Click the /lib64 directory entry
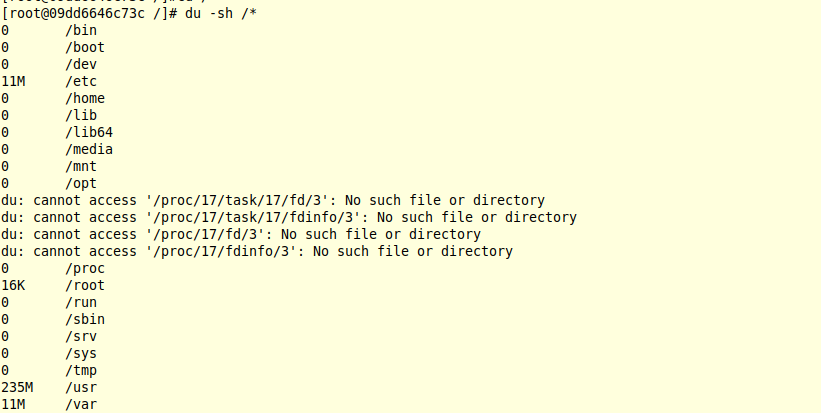Image resolution: width=821 pixels, height=413 pixels. (x=89, y=132)
